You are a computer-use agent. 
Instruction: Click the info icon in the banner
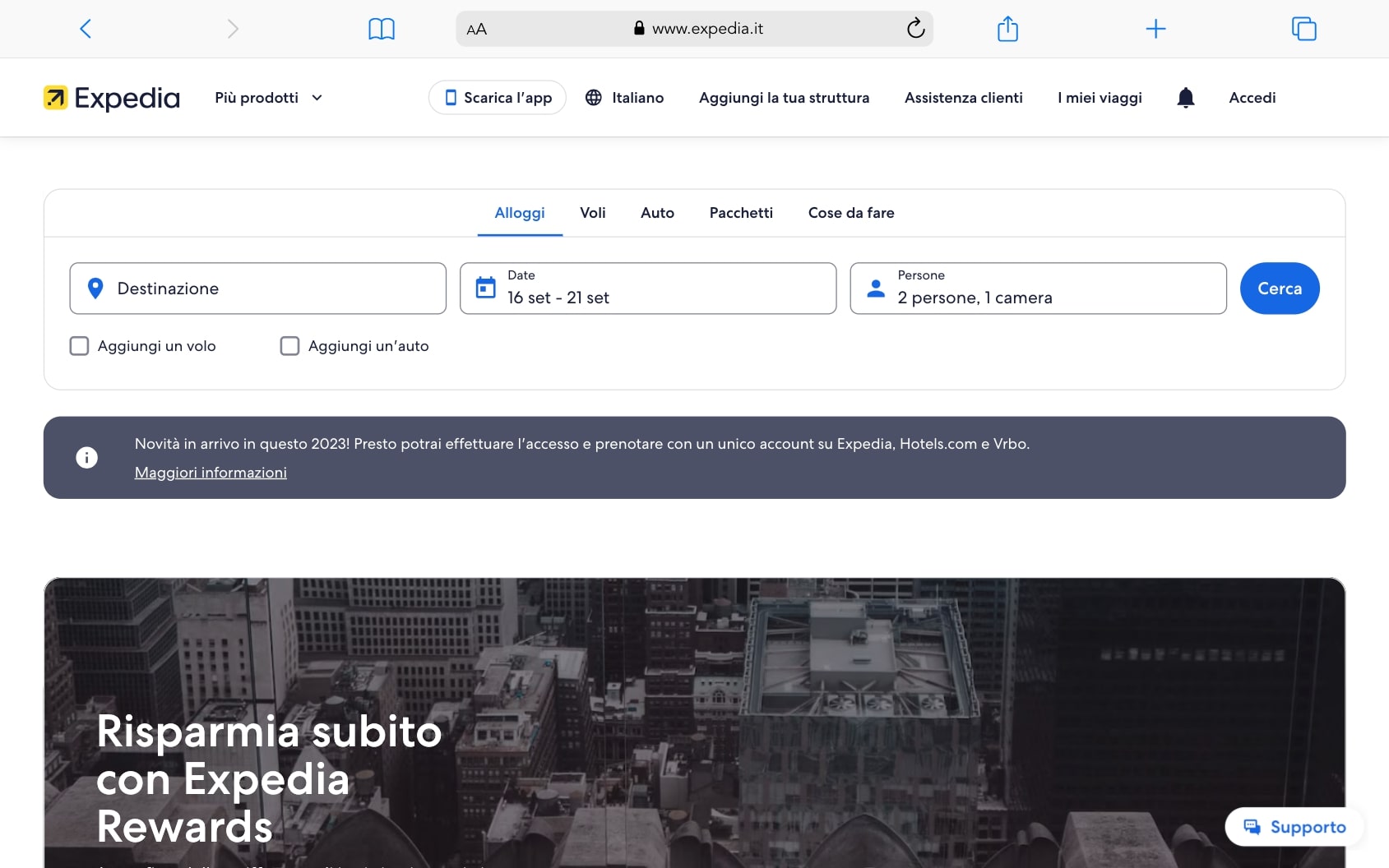coord(86,458)
